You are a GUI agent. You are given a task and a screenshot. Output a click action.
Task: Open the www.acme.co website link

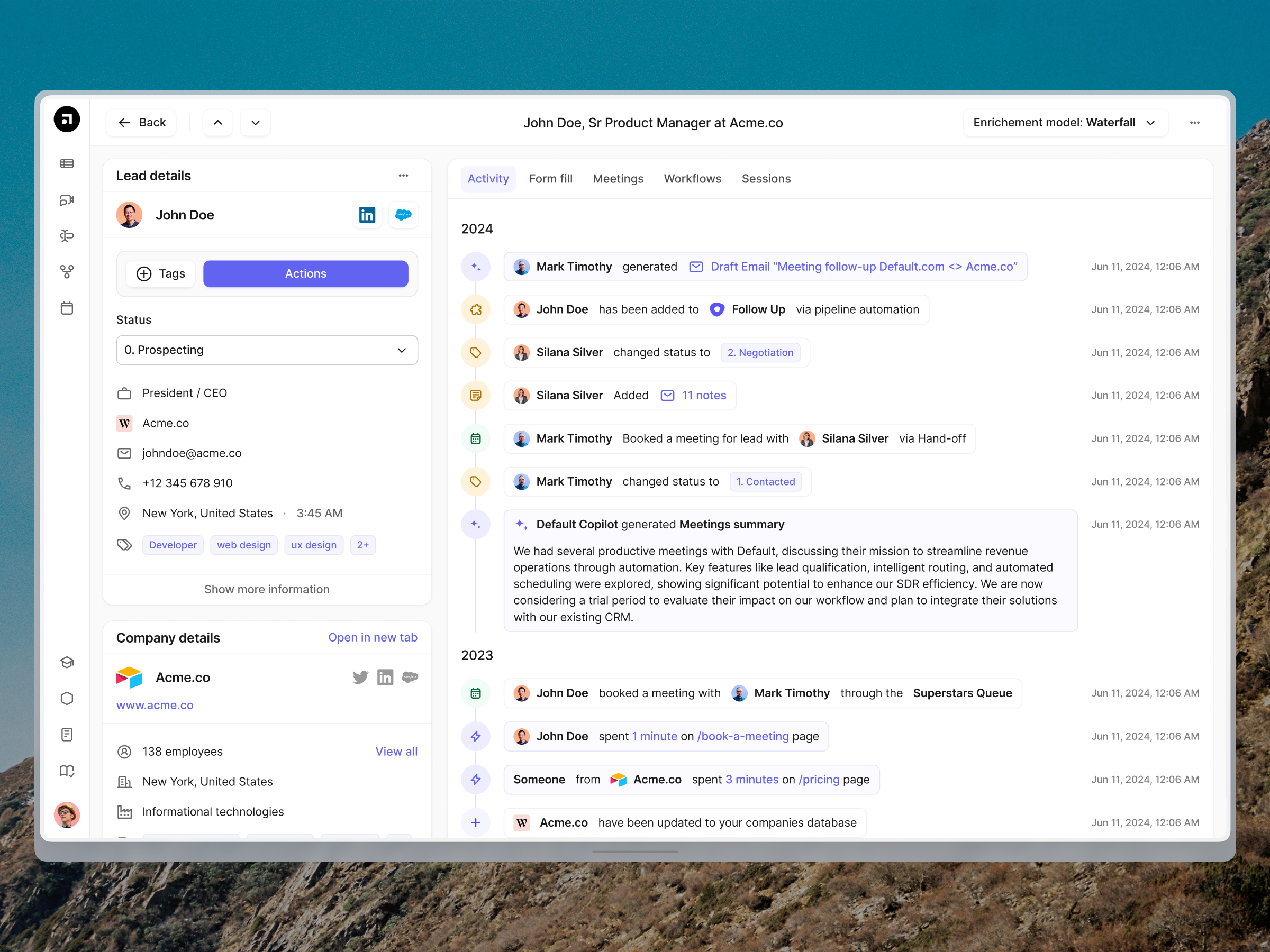tap(155, 705)
